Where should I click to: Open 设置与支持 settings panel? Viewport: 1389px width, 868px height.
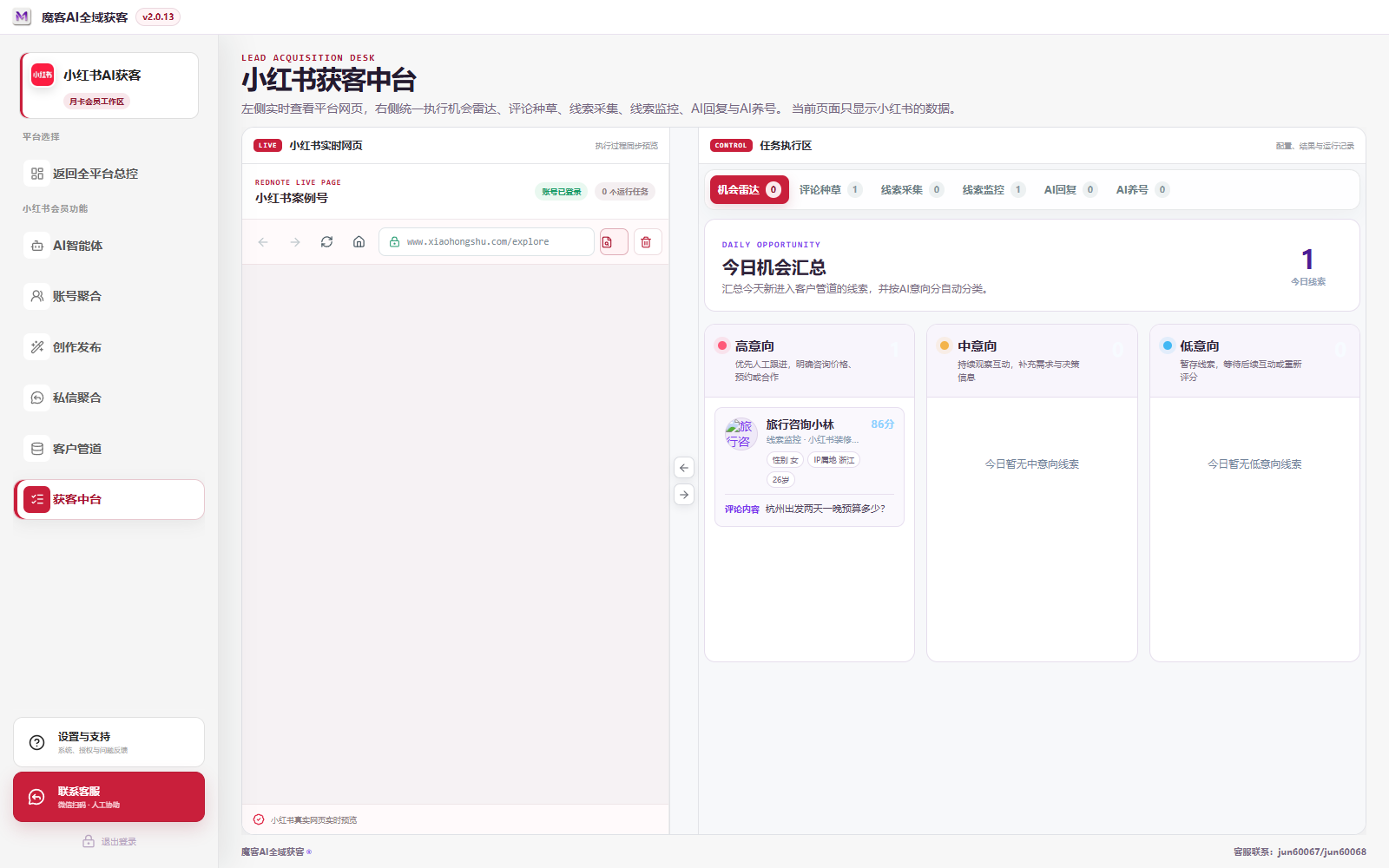(109, 742)
